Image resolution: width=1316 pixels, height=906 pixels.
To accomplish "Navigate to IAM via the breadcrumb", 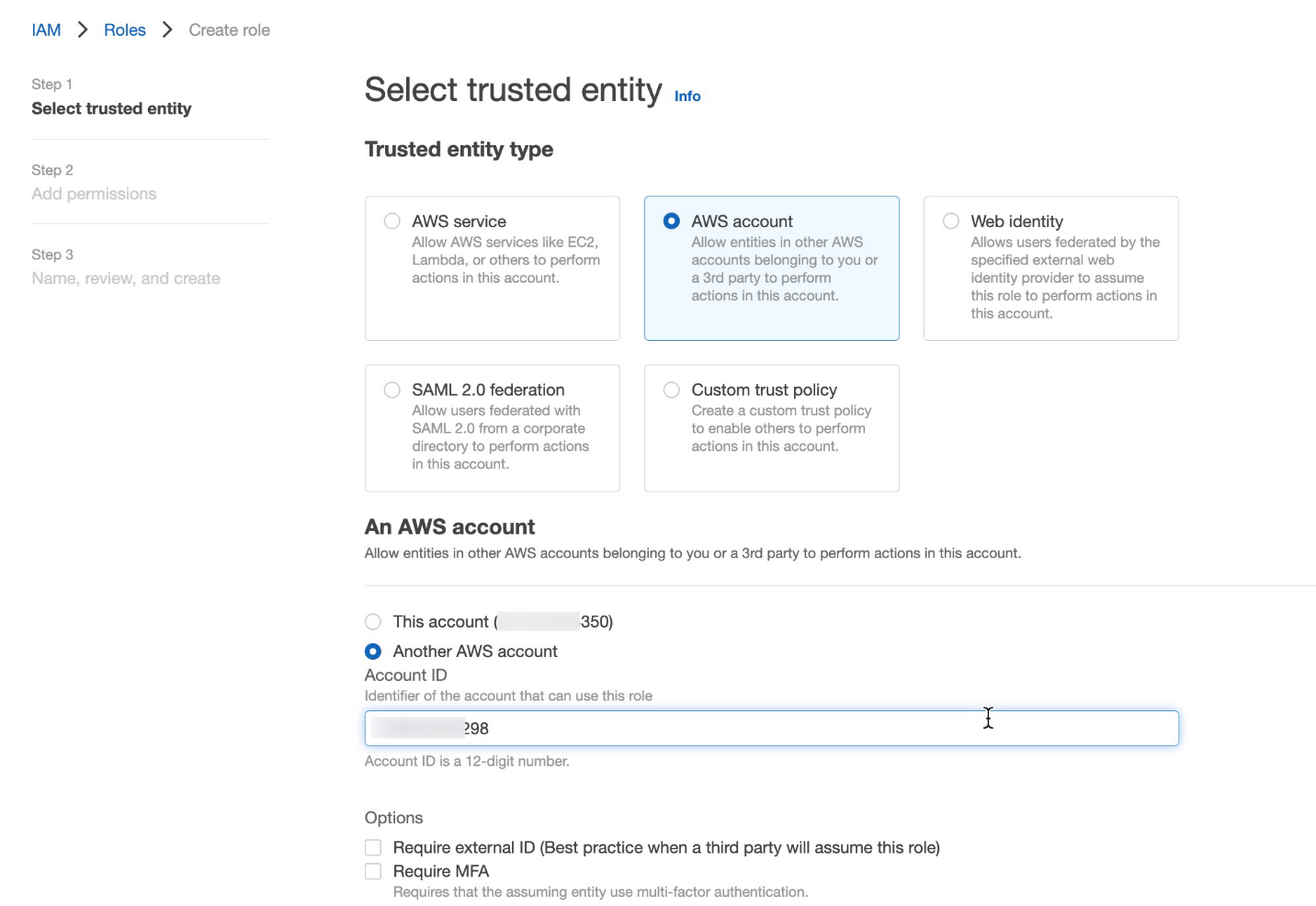I will pos(46,29).
